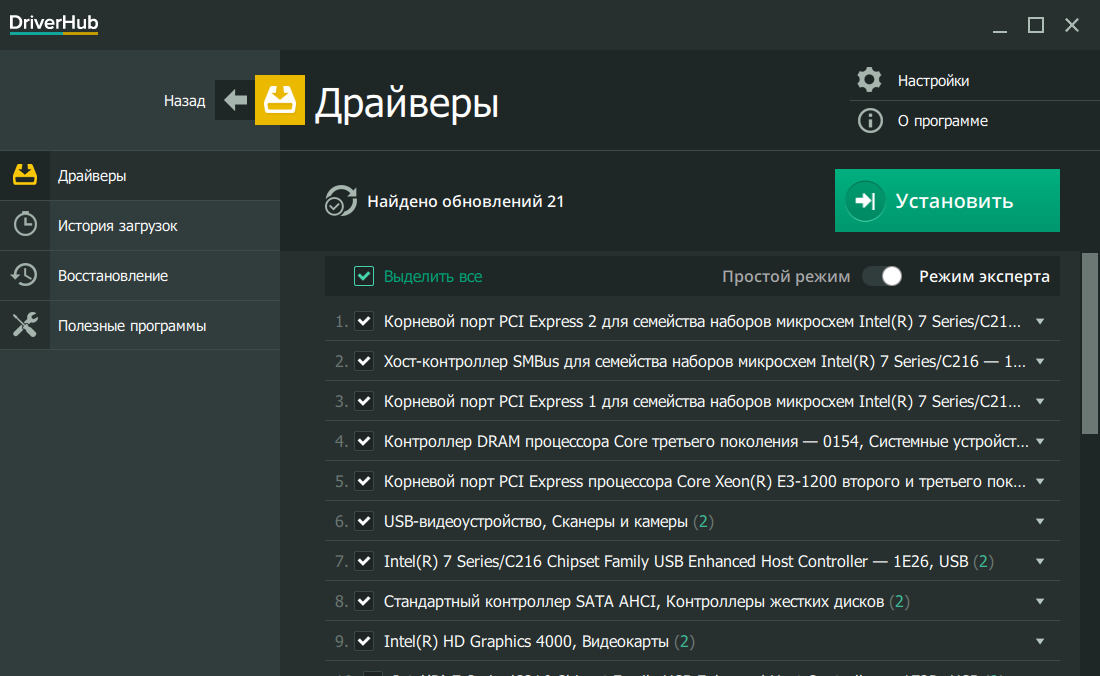
Task: Click the green Установить button
Action: coord(947,201)
